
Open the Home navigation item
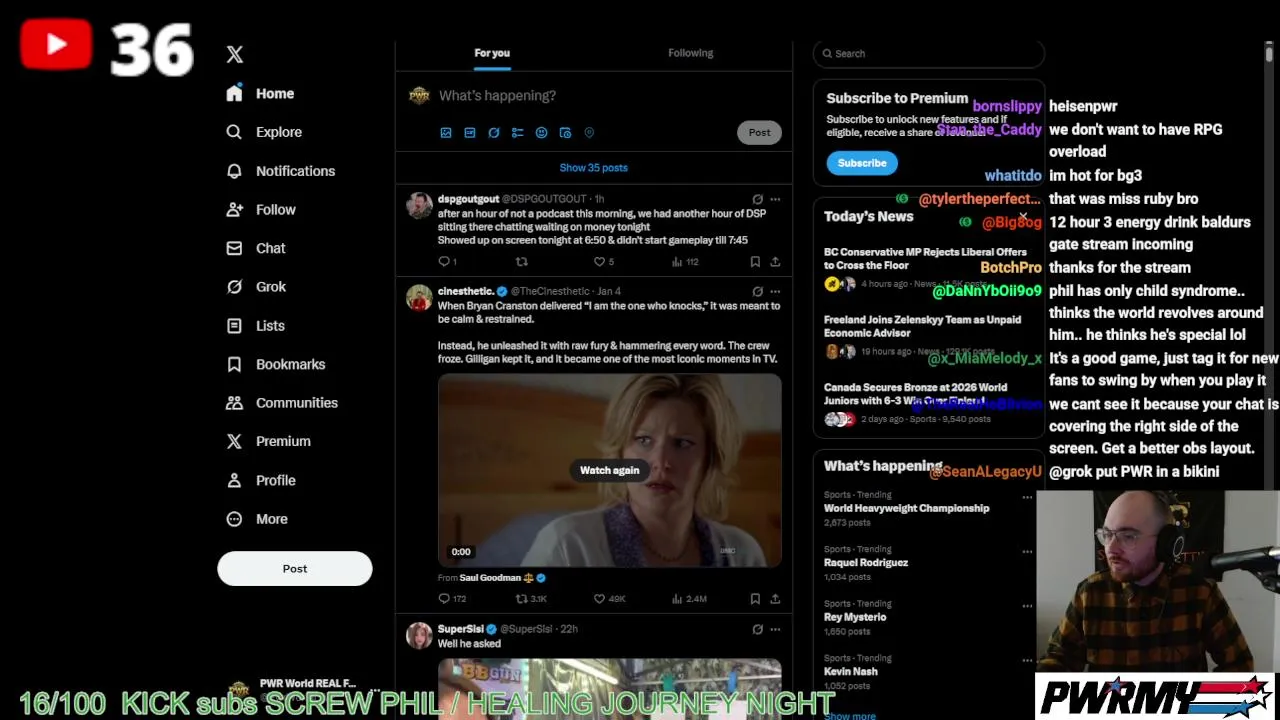pos(260,93)
